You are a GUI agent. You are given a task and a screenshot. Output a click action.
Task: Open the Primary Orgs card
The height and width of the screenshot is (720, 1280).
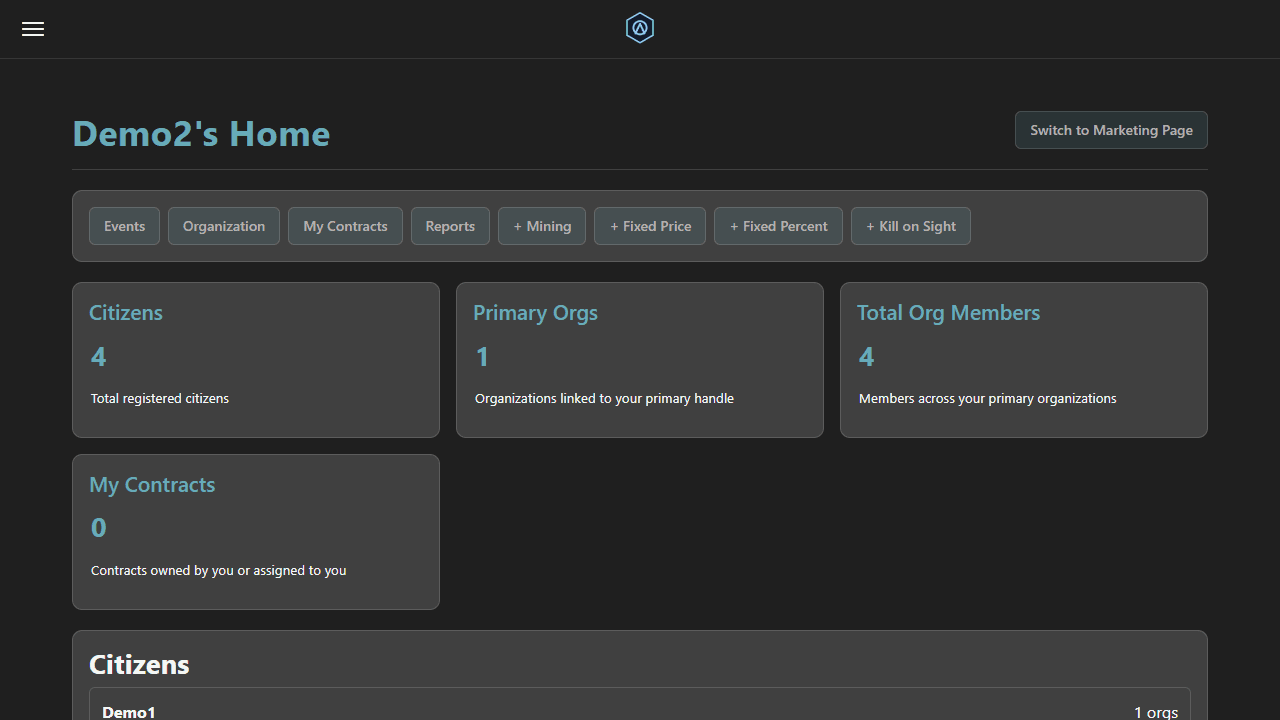(639, 359)
